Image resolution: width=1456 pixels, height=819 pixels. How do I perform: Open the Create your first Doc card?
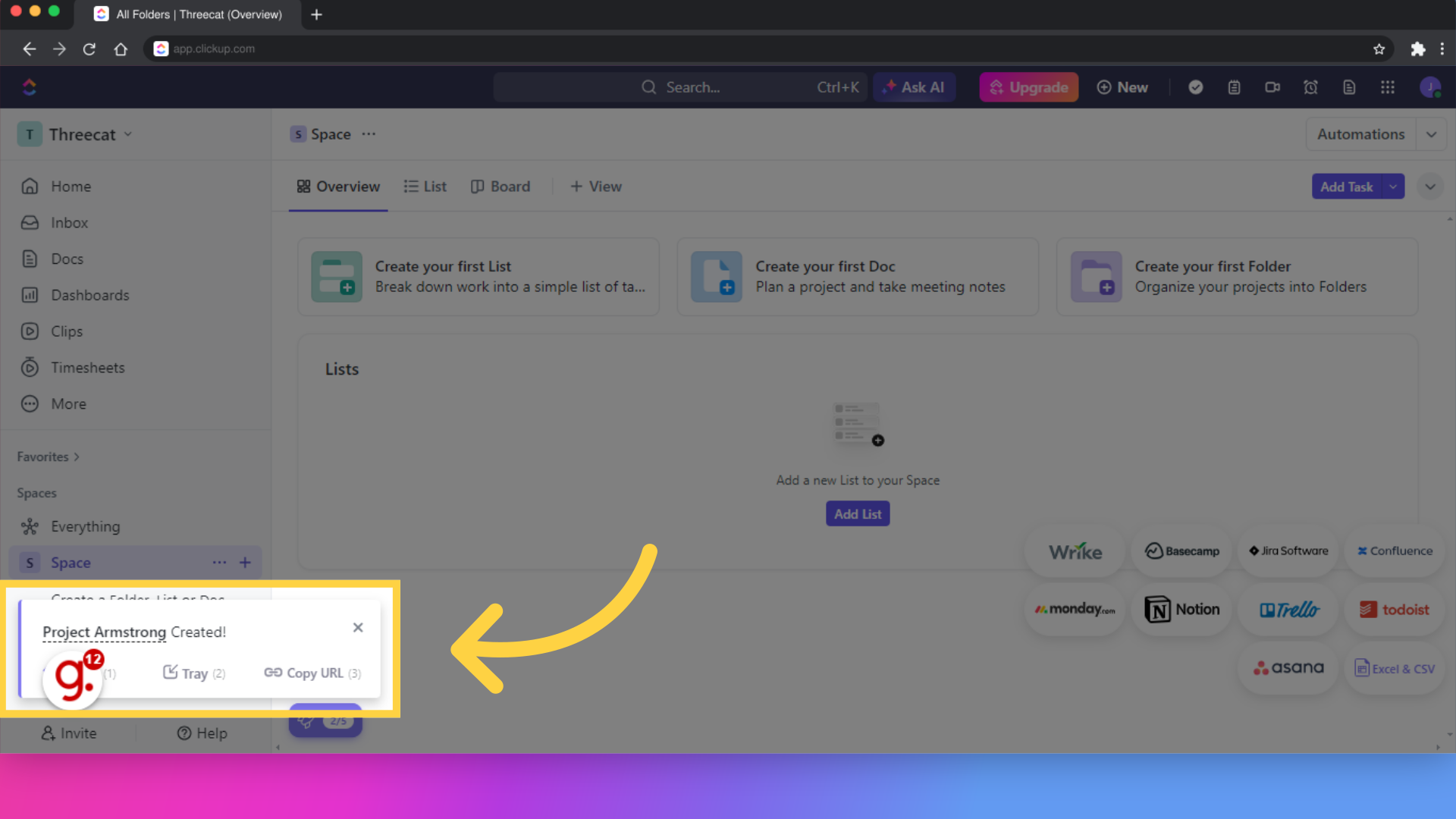858,277
